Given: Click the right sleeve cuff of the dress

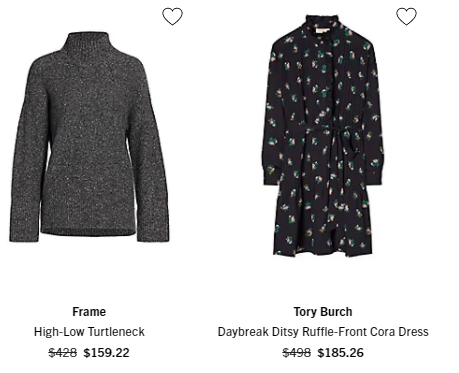Looking at the screenshot, I should pos(376,175).
